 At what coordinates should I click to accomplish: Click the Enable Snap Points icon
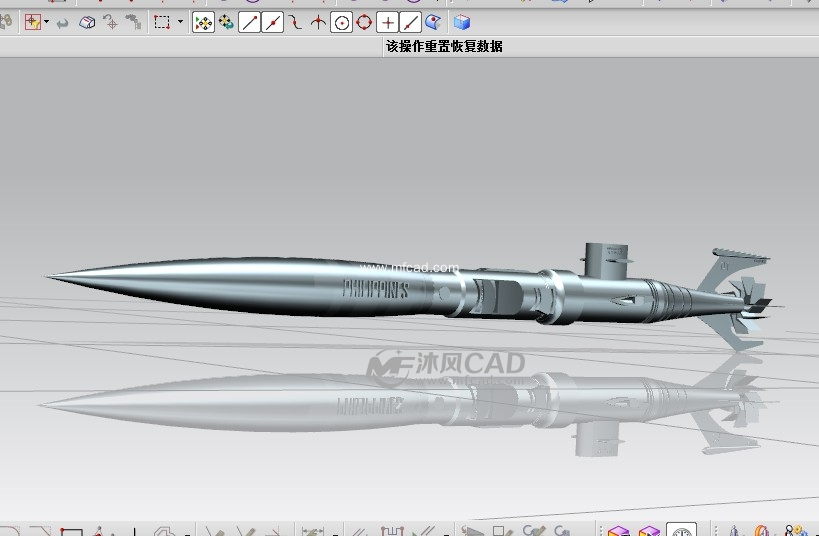pos(203,22)
